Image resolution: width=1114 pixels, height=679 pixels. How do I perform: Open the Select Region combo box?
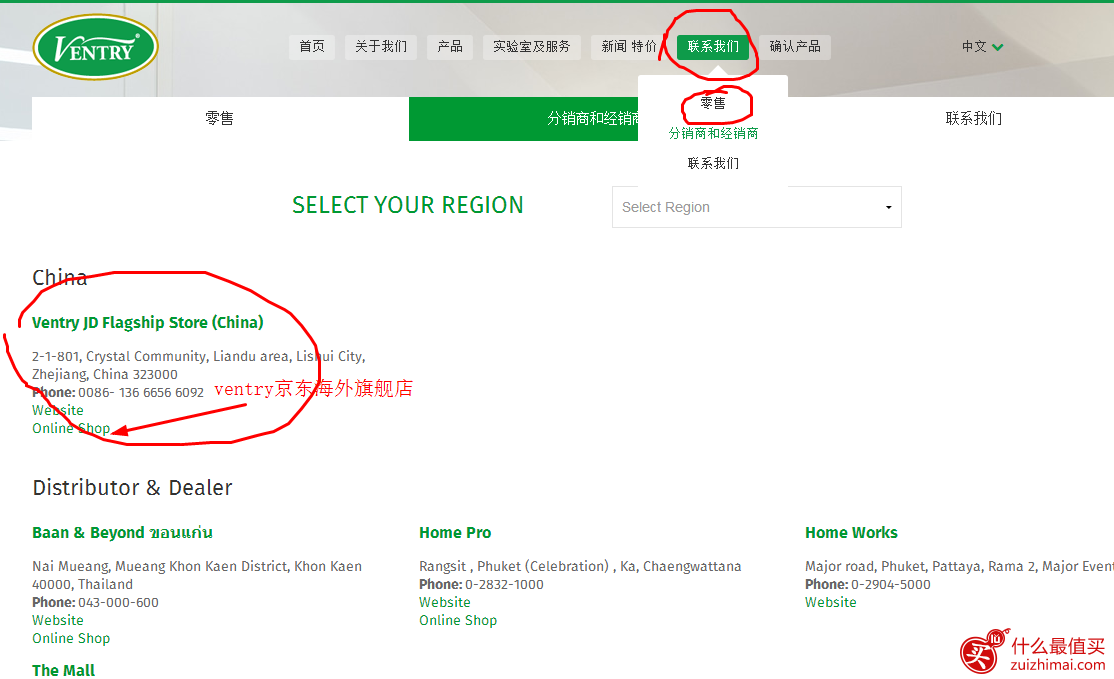(757, 207)
